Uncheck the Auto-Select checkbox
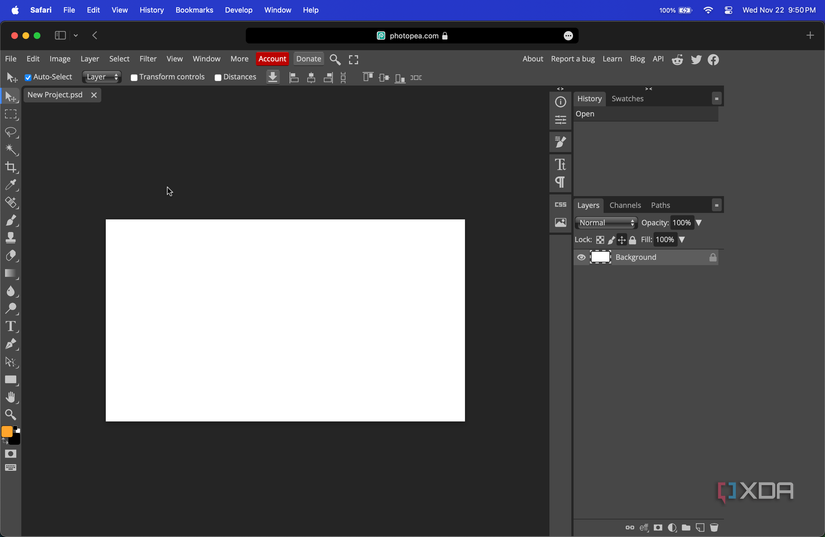This screenshot has width=825, height=537. 28,77
